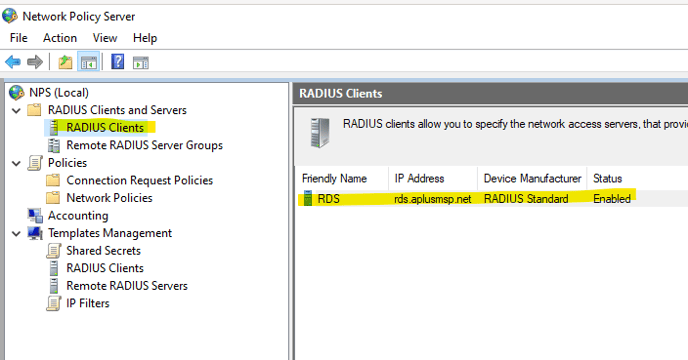Select Shared Secrets under Templates Management
This screenshot has height=360, width=688.
(104, 251)
